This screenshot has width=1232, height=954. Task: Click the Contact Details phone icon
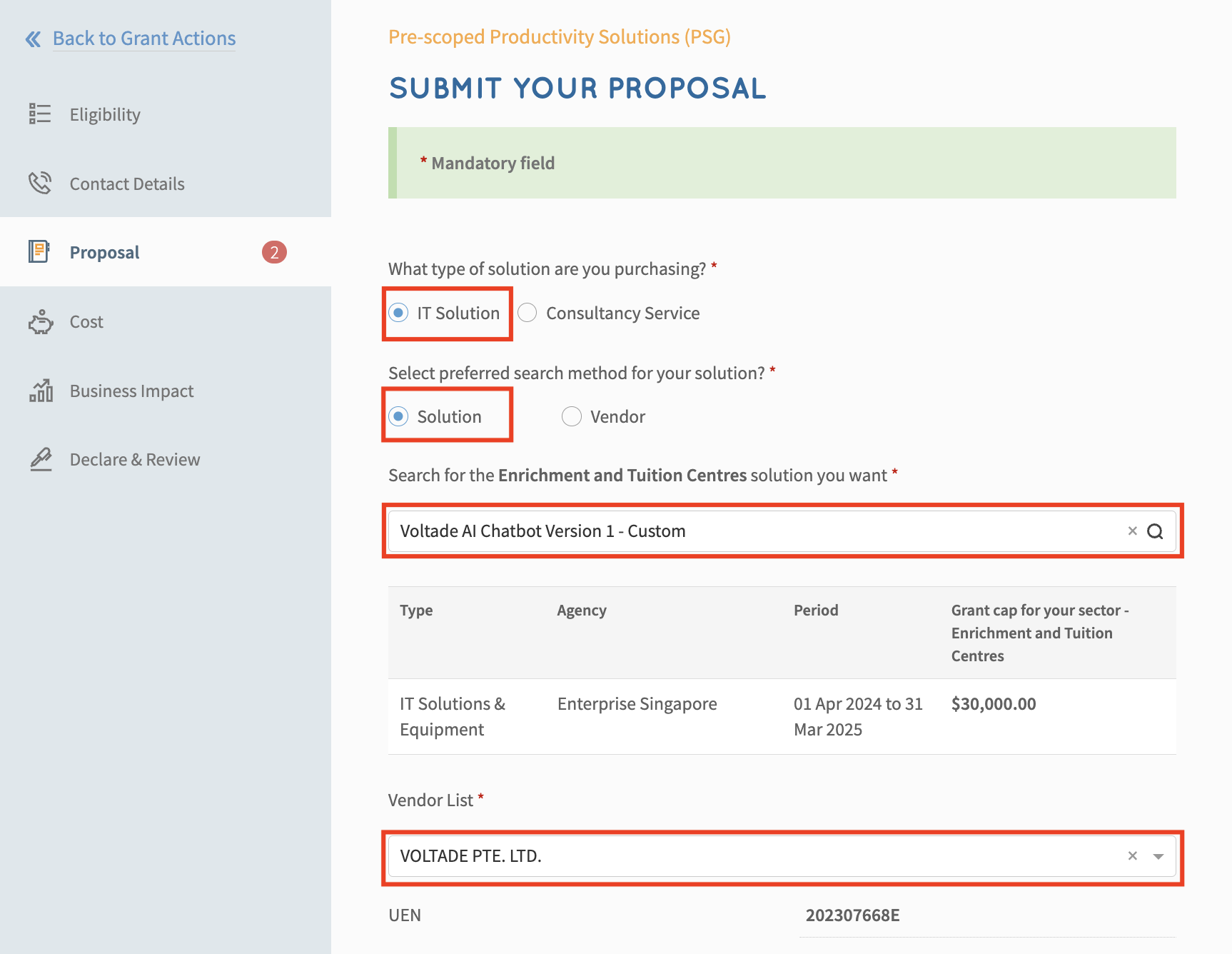(40, 183)
